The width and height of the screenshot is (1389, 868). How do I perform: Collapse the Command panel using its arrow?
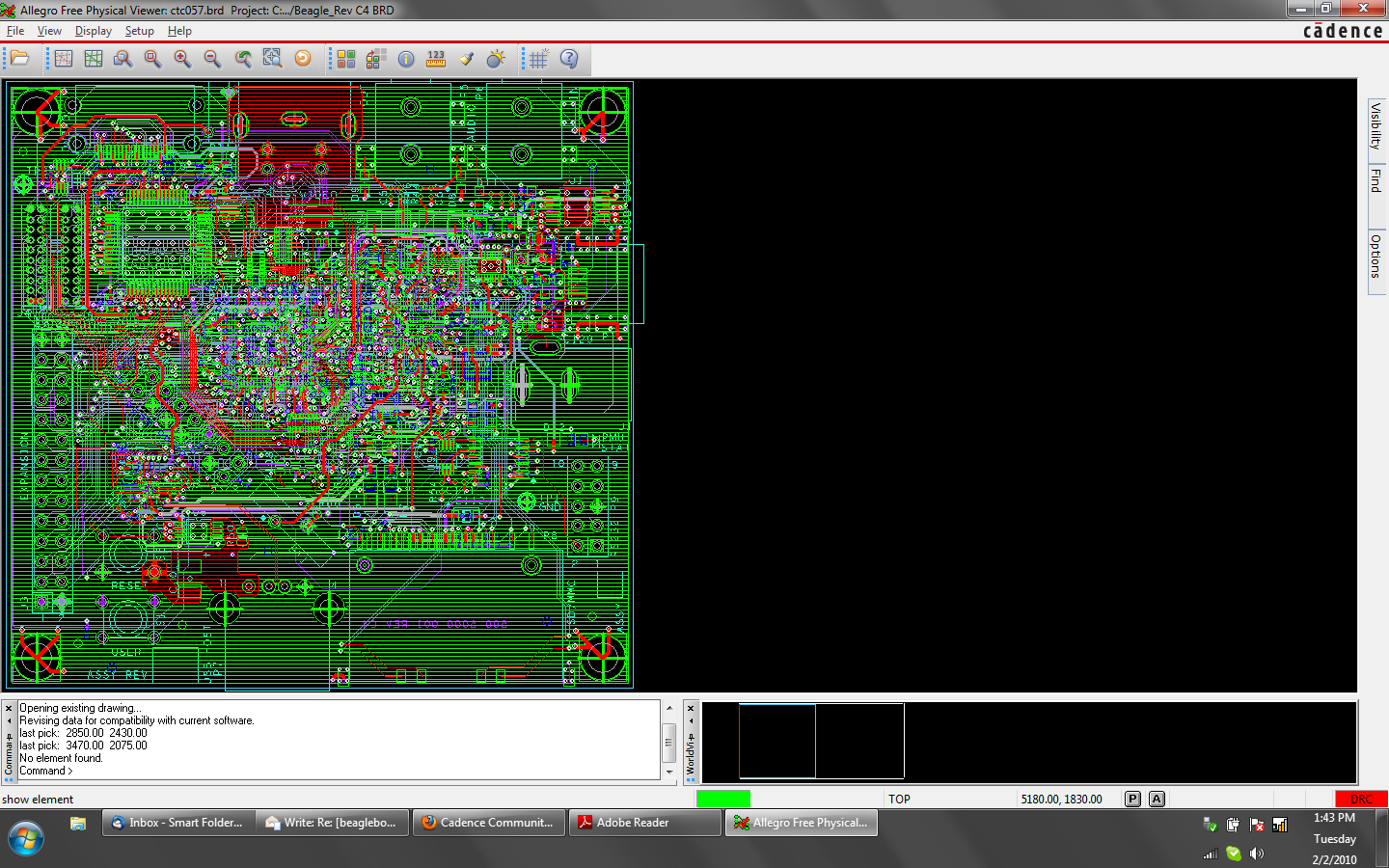tap(10, 720)
